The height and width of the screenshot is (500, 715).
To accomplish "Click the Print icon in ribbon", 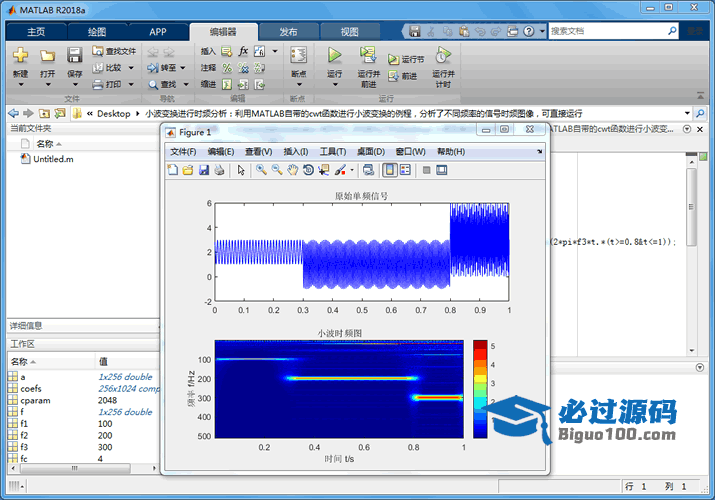I will pos(98,84).
